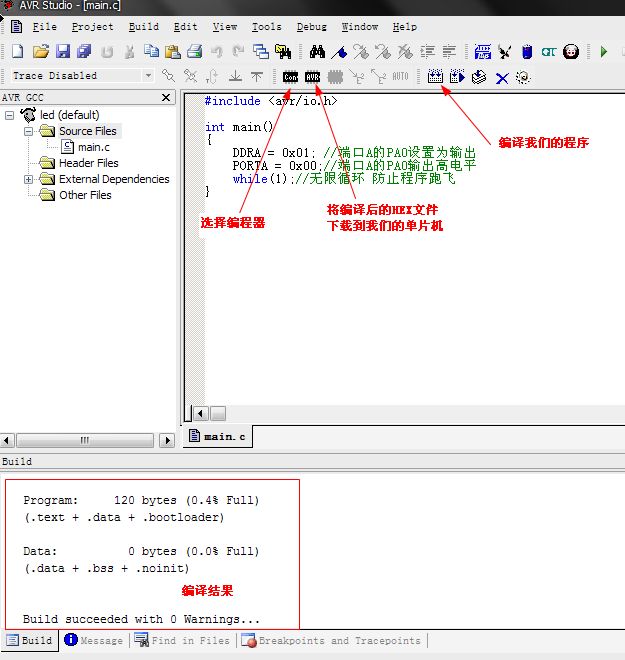Switch to the Build output tab
Image resolution: width=625 pixels, height=660 pixels.
coord(30,640)
